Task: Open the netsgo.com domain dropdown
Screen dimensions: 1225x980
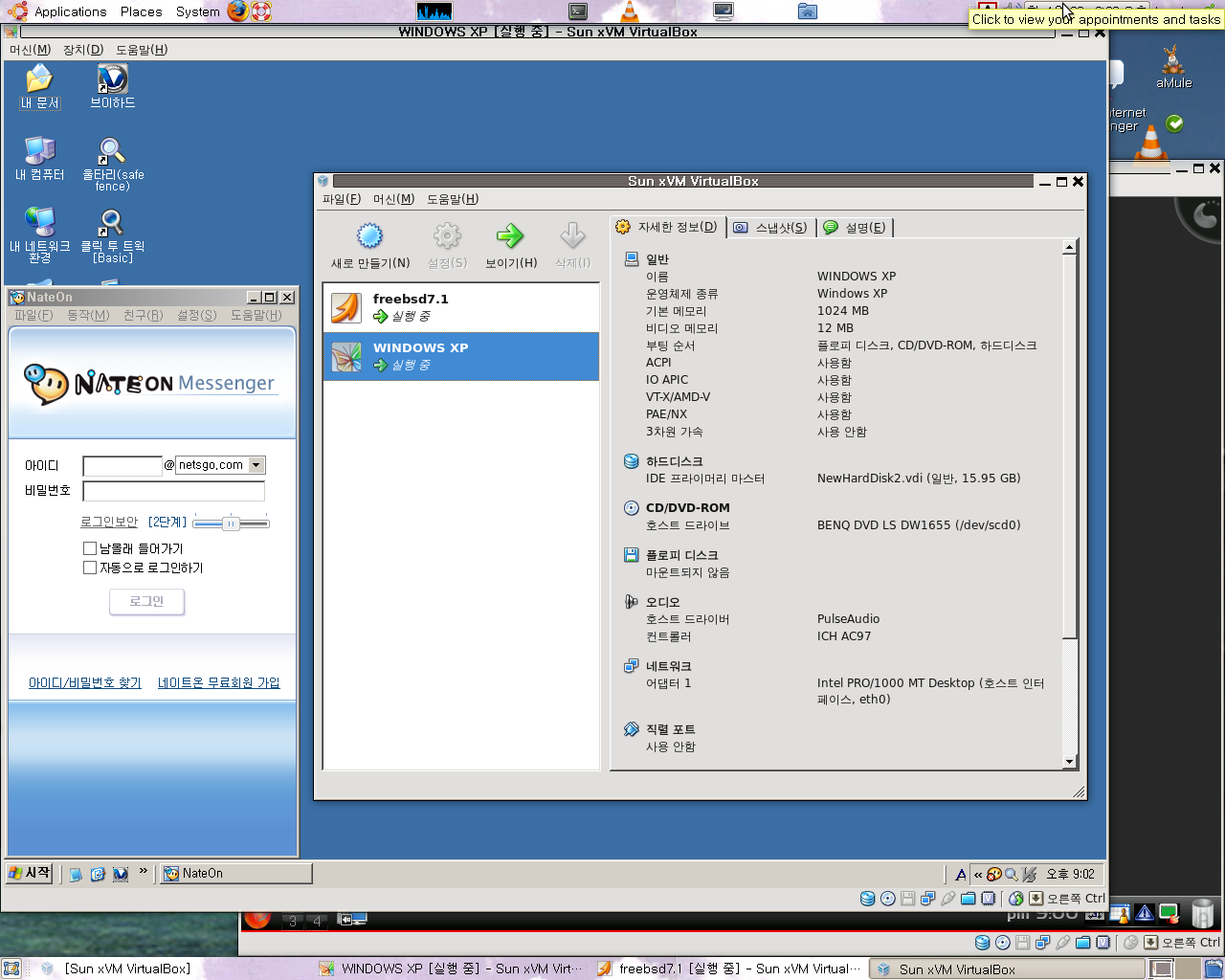Action: click(x=256, y=465)
